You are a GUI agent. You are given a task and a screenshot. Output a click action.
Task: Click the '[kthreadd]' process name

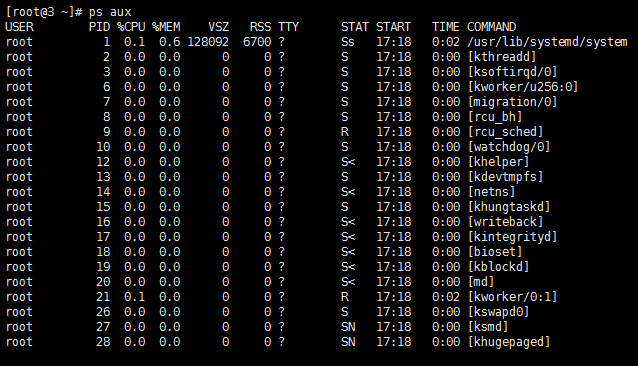pos(502,57)
